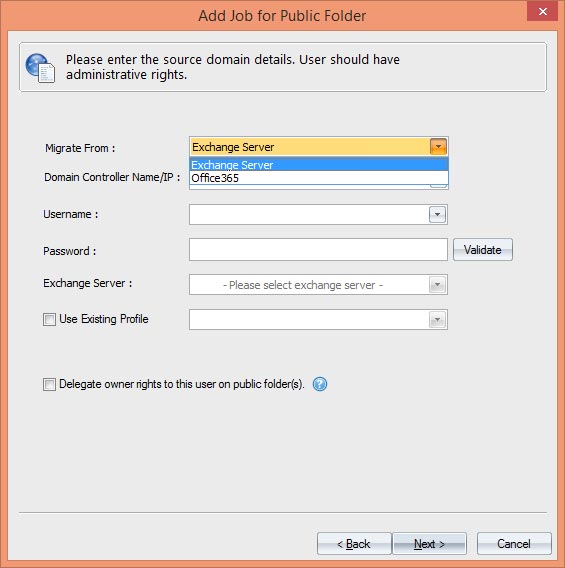
Task: Go to Next step
Action: (430, 543)
